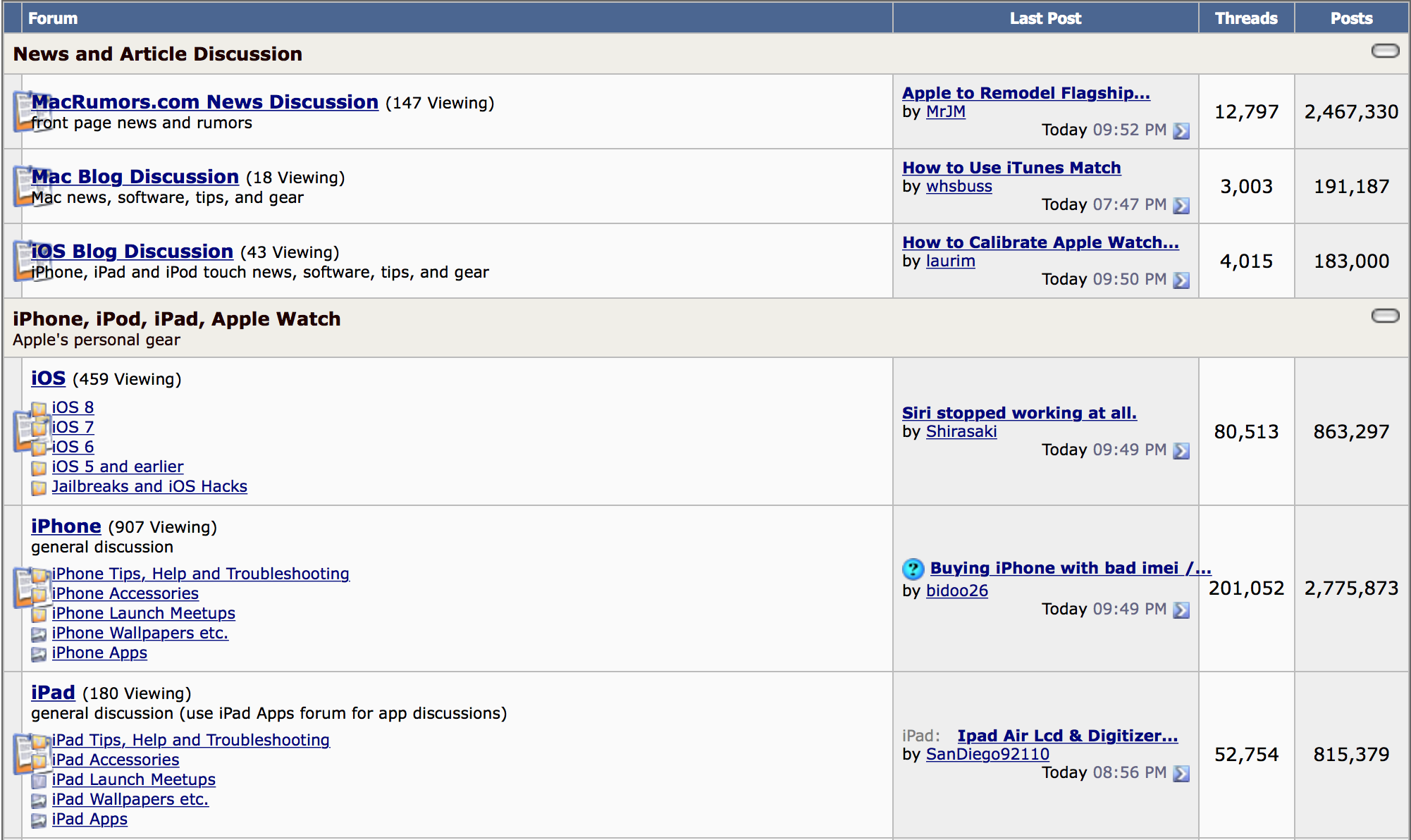This screenshot has width=1411, height=840.
Task: Open thread Apple to Remodel Flagship...
Action: (1026, 93)
